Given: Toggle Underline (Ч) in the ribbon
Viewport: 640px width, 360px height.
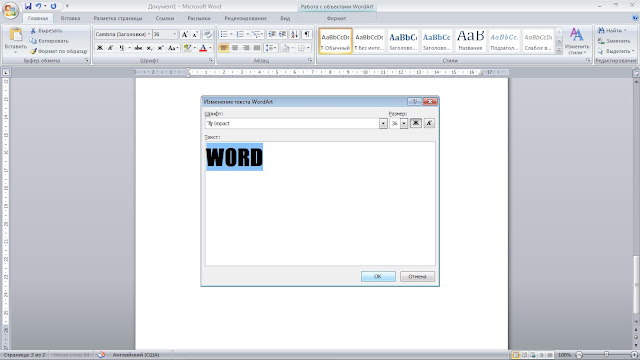Looking at the screenshot, I should [121, 48].
